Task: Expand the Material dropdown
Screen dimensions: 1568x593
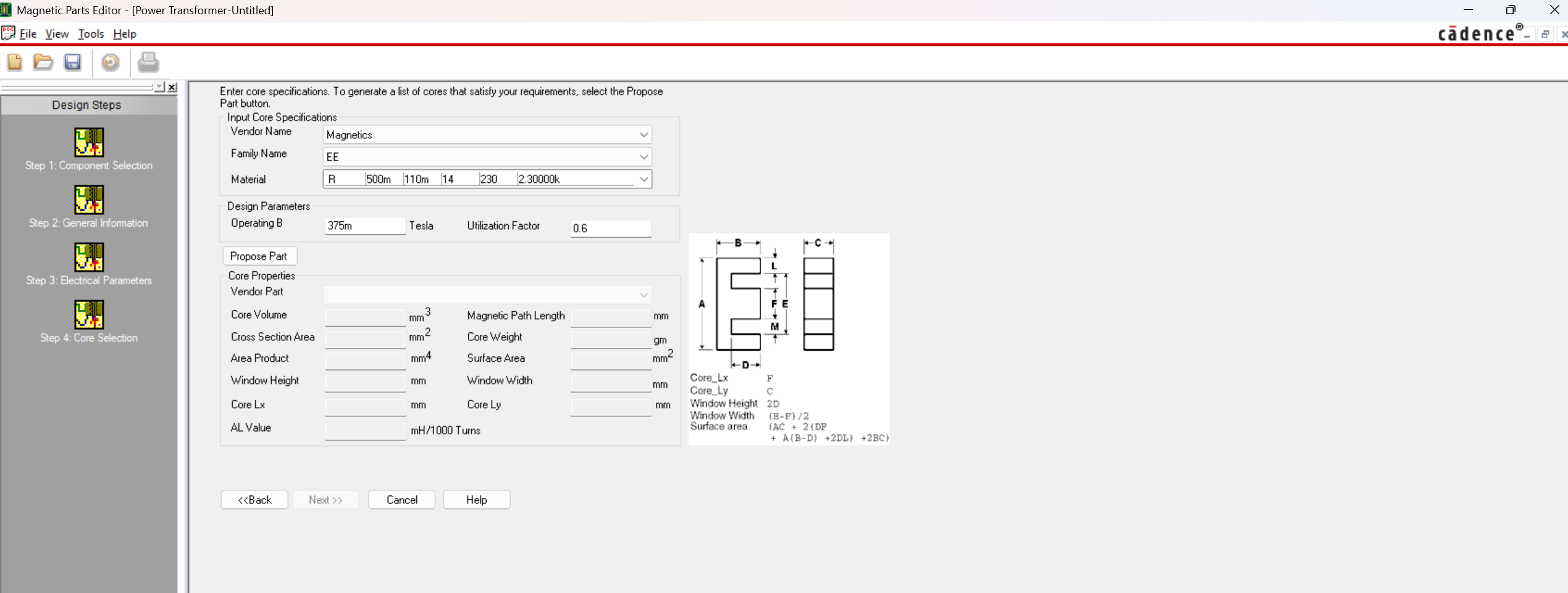Action: tap(644, 179)
